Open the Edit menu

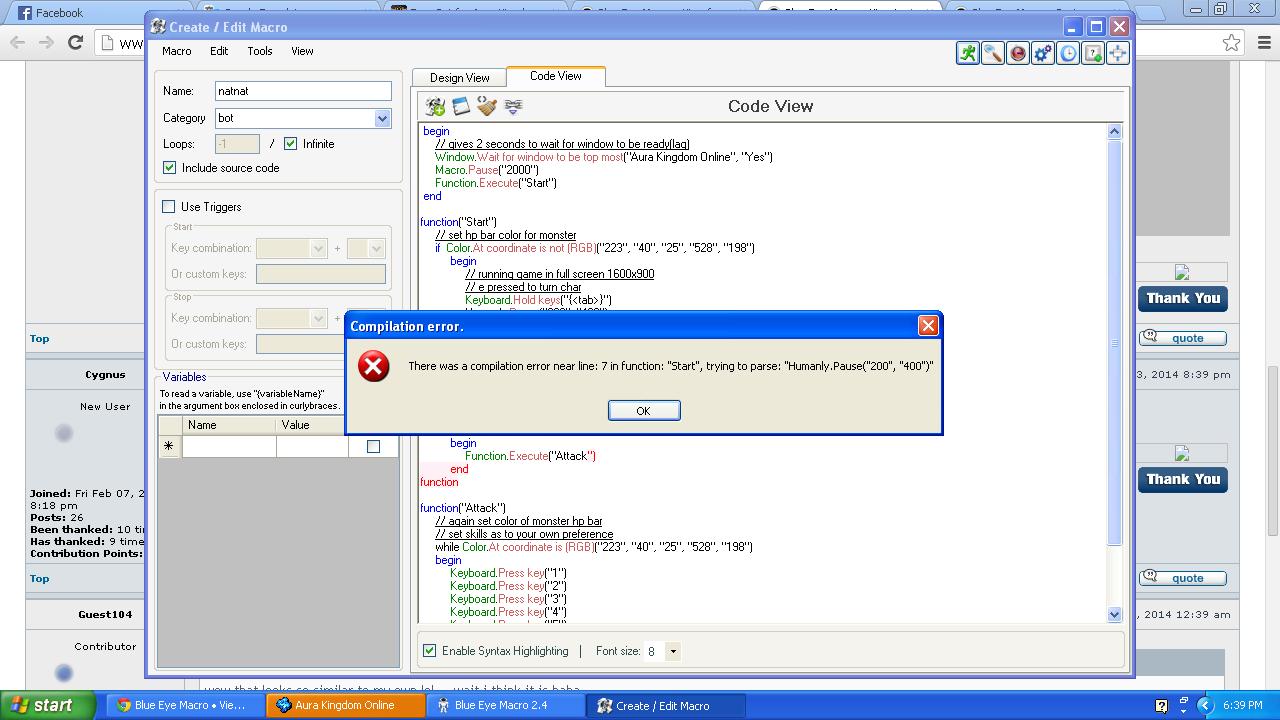click(219, 51)
